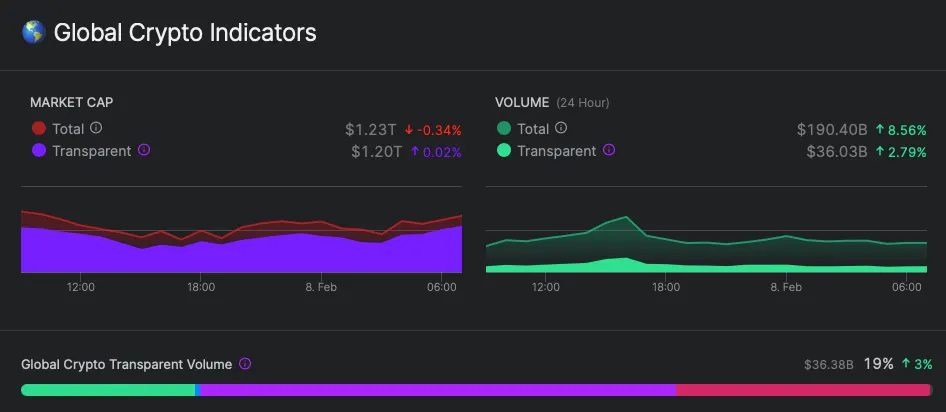
Task: Click the 8. Feb label on the market cap chart
Action: click(x=321, y=287)
